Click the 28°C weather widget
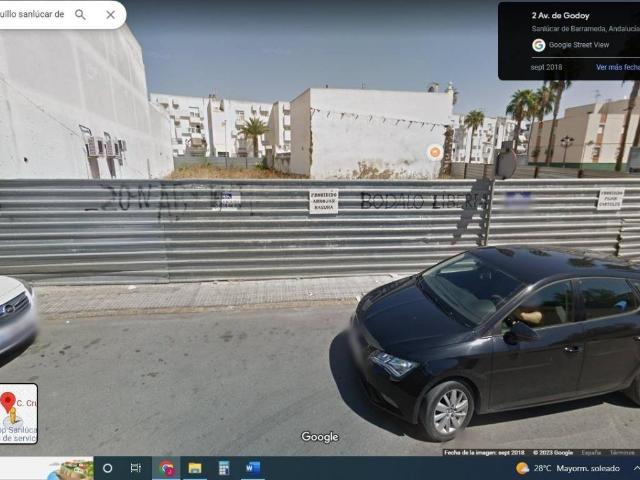 click(x=567, y=468)
